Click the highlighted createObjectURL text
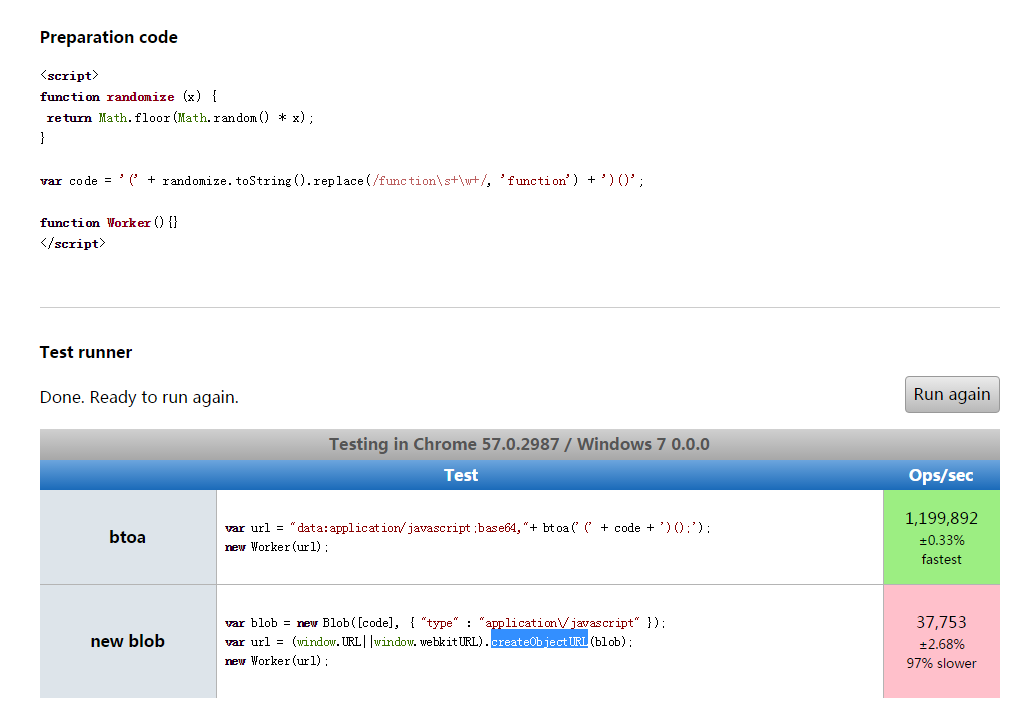The image size is (1021, 726). pyautogui.click(x=539, y=642)
